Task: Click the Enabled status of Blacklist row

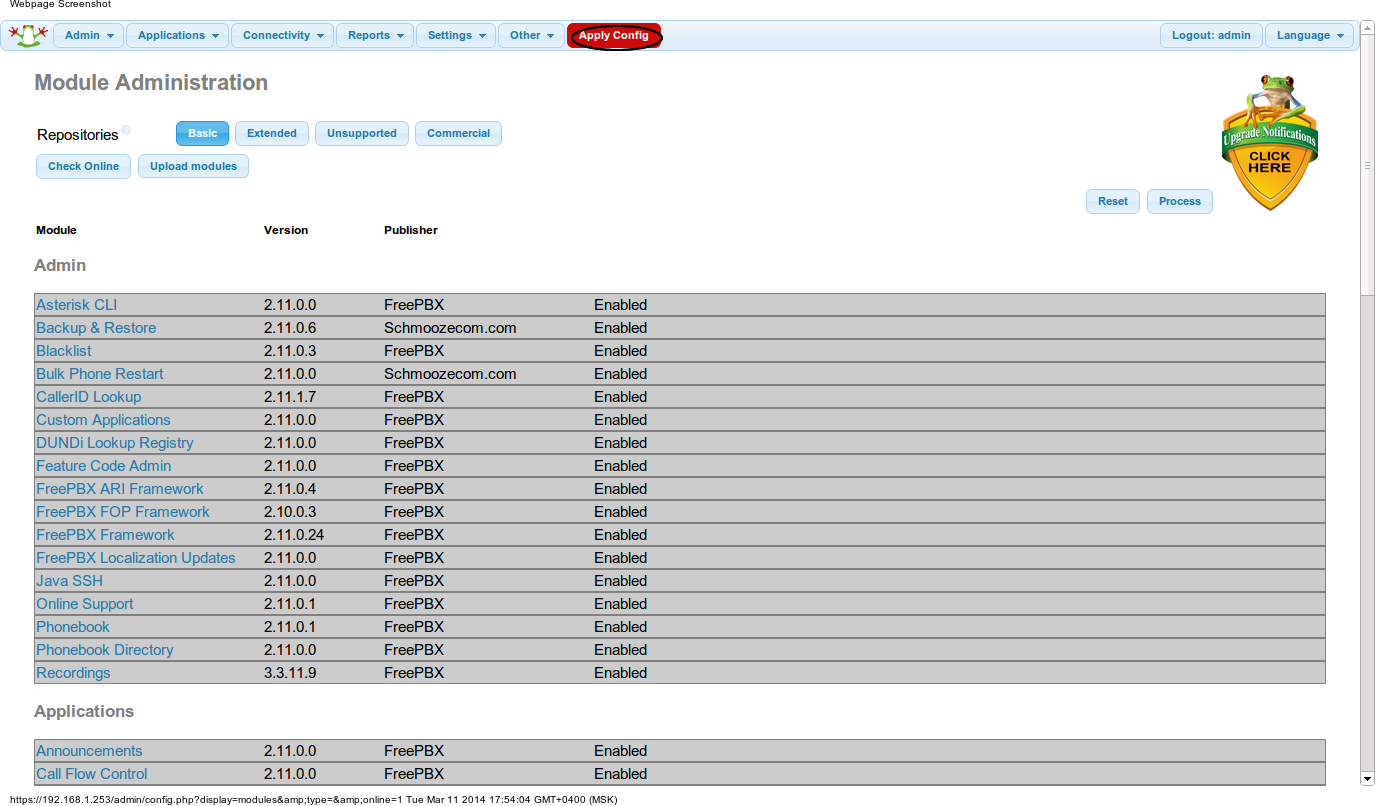Action: click(x=620, y=351)
